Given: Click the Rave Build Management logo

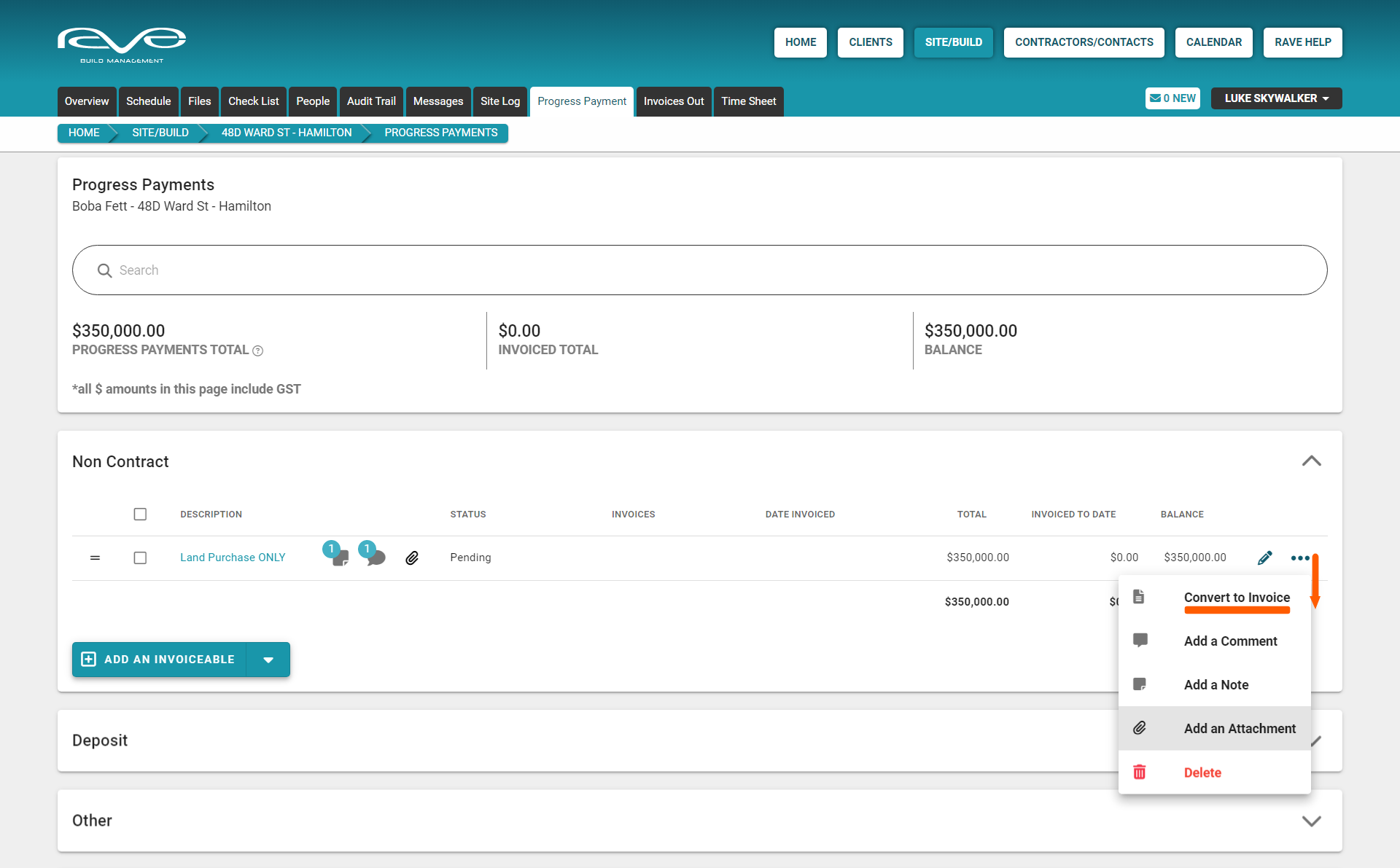Looking at the screenshot, I should (x=122, y=44).
